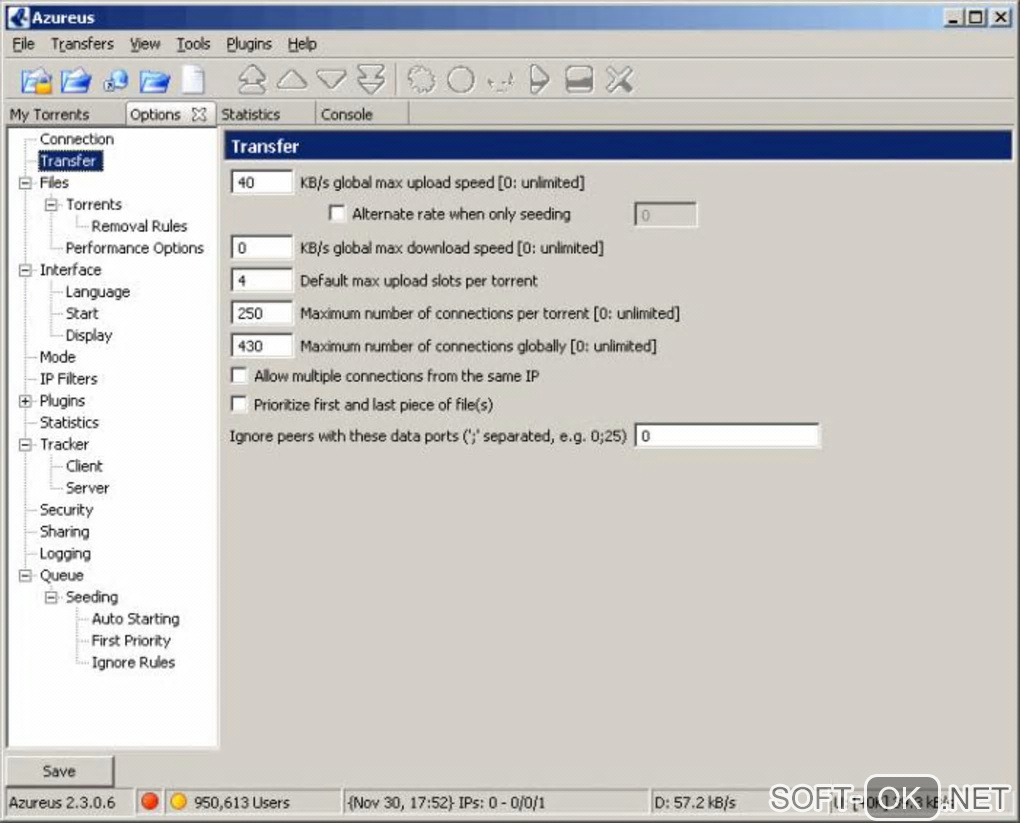The width and height of the screenshot is (1020, 823).
Task: Check Allow multiple connections from same IP
Action: (239, 375)
